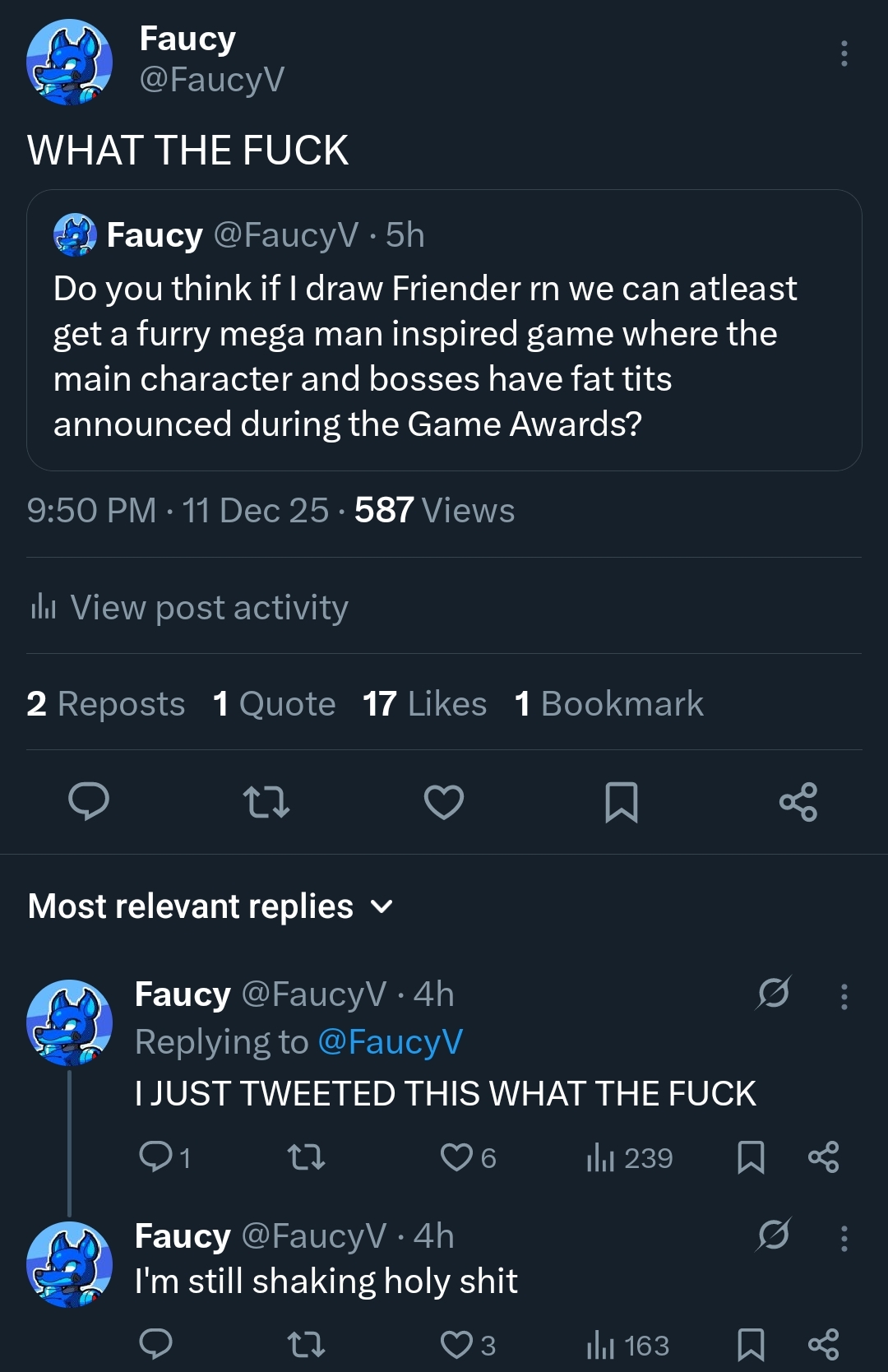Open share icon on first reply

pyautogui.click(x=823, y=1157)
